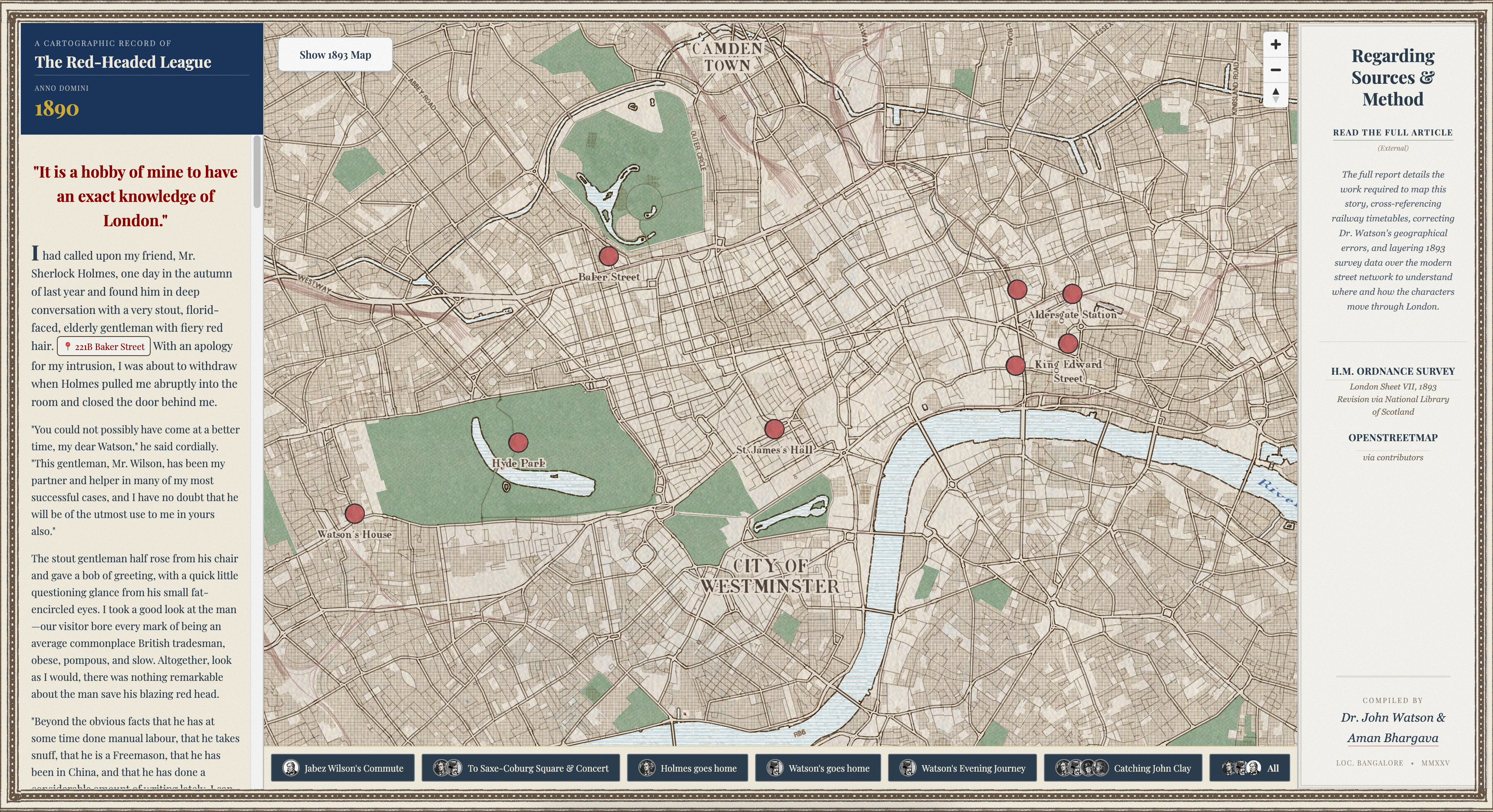The width and height of the screenshot is (1493, 812).
Task: Toggle the Show 1893 Map overlay
Action: coord(335,55)
